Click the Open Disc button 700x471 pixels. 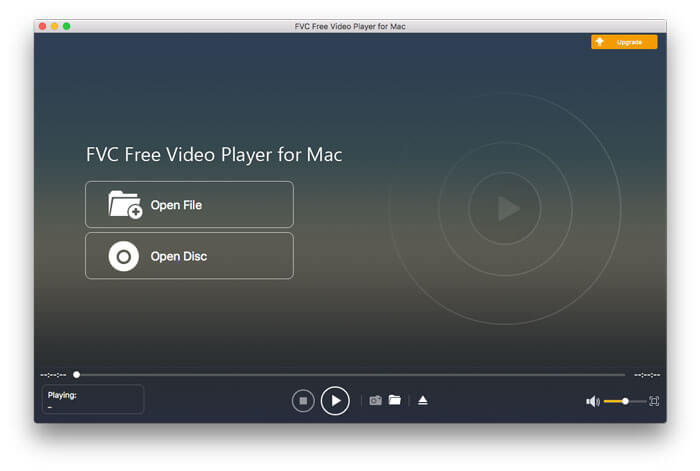(189, 256)
